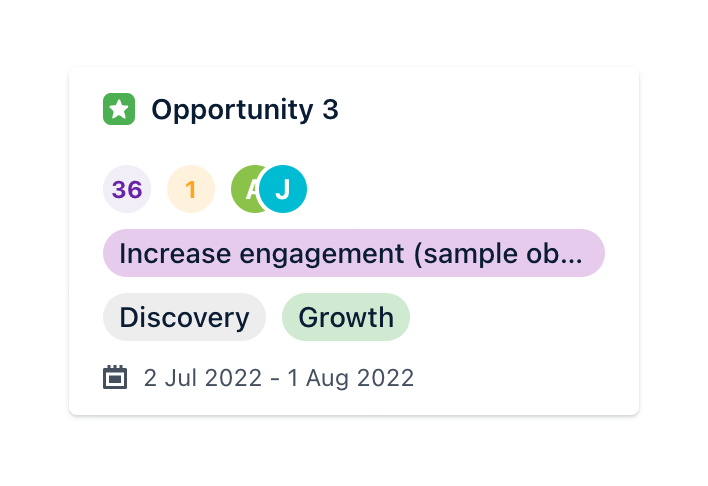Click the green star opportunity icon
708x486 pixels.
(x=119, y=109)
